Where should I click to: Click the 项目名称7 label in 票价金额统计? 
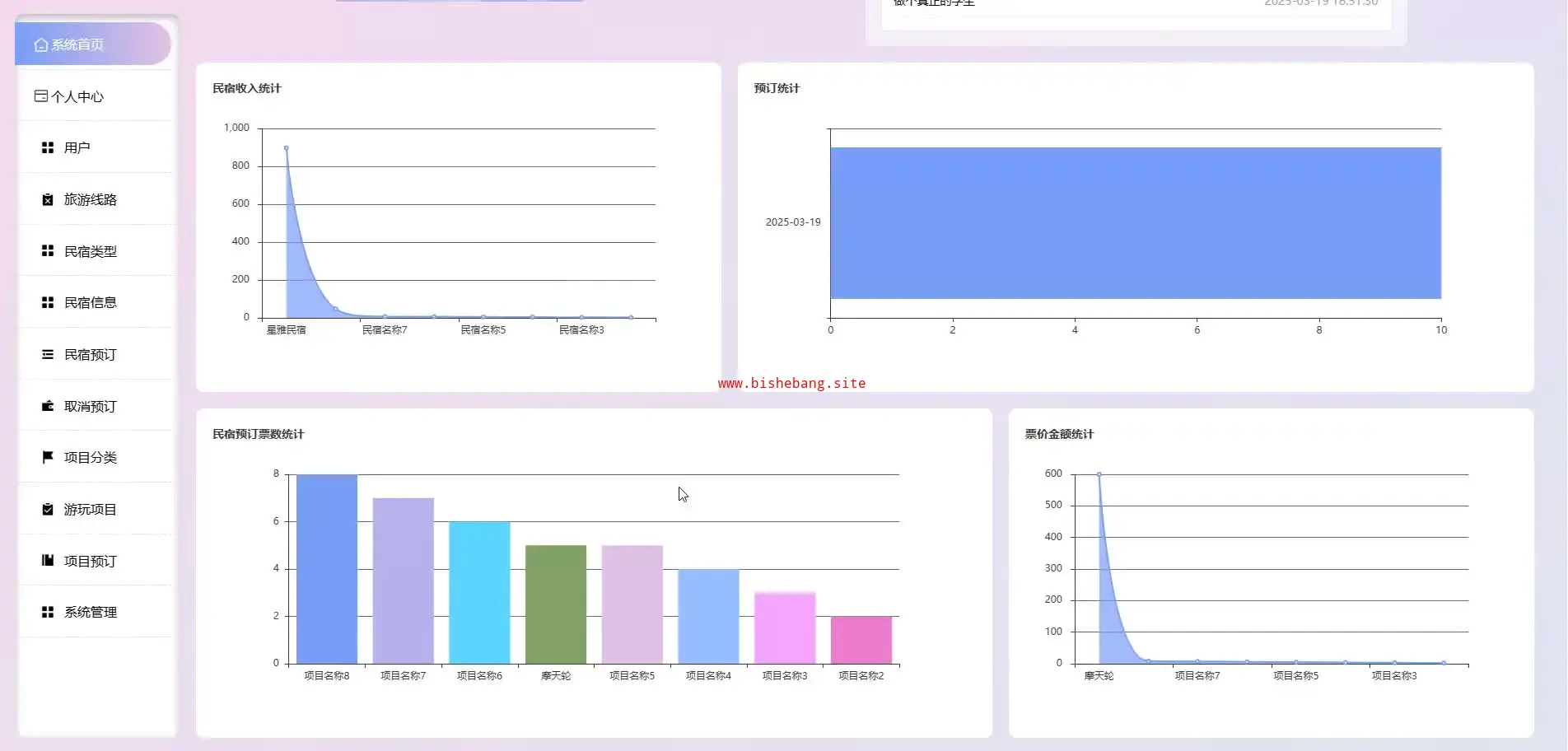click(x=1197, y=676)
